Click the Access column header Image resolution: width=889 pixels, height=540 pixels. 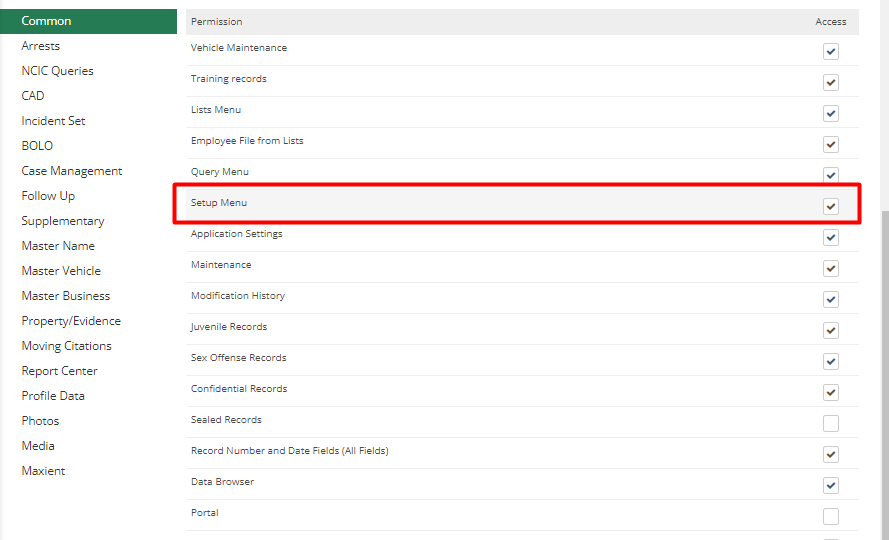(831, 22)
